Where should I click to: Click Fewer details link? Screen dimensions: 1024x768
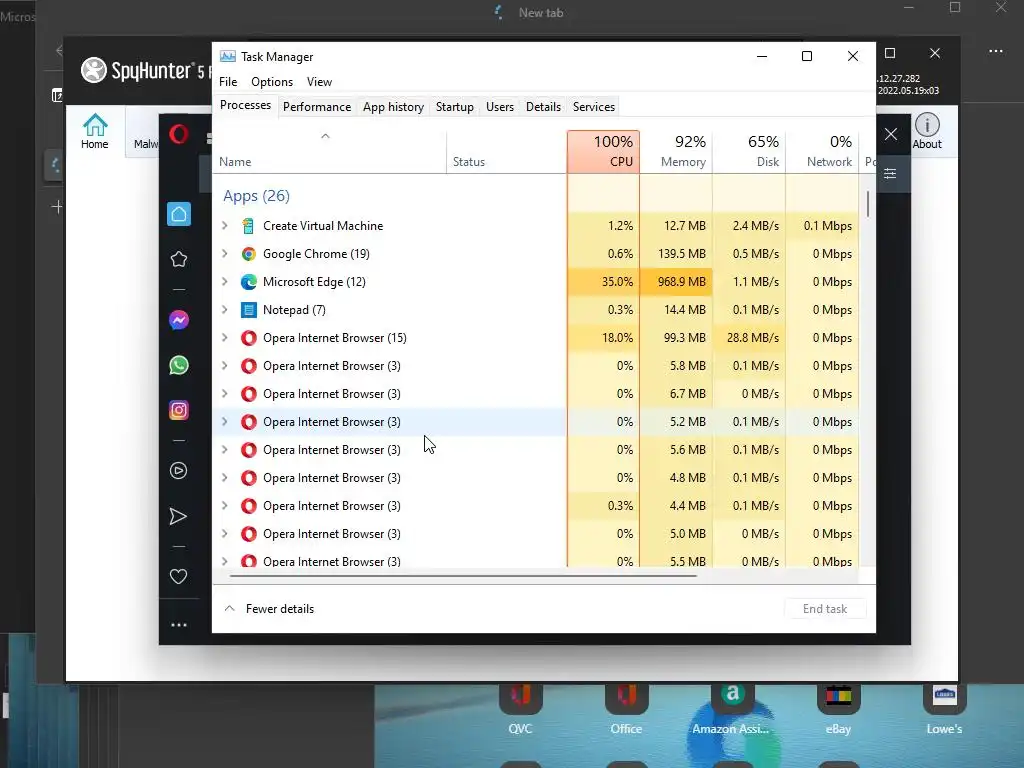click(280, 609)
